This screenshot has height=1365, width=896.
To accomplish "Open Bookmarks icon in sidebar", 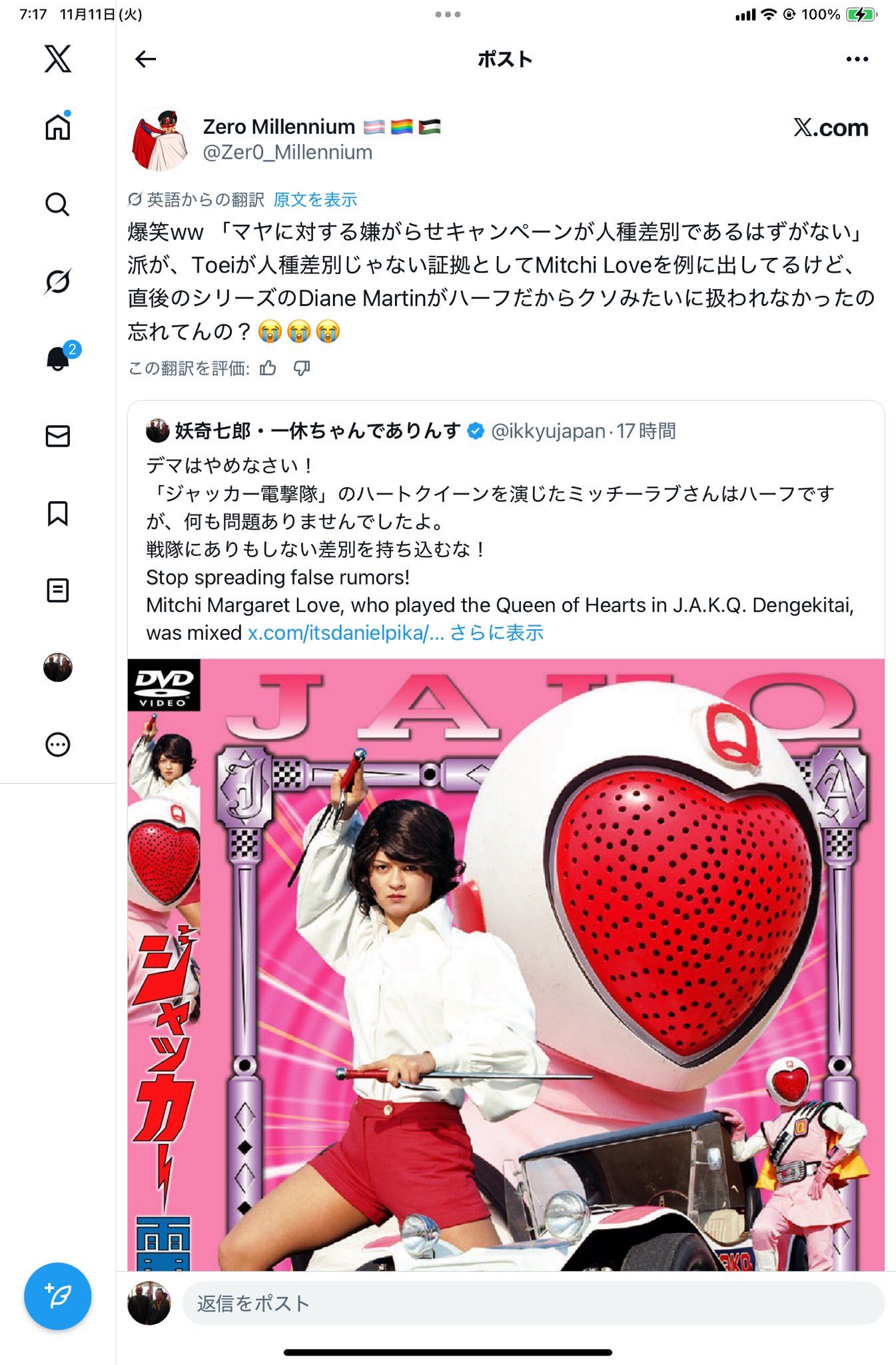I will (x=57, y=513).
